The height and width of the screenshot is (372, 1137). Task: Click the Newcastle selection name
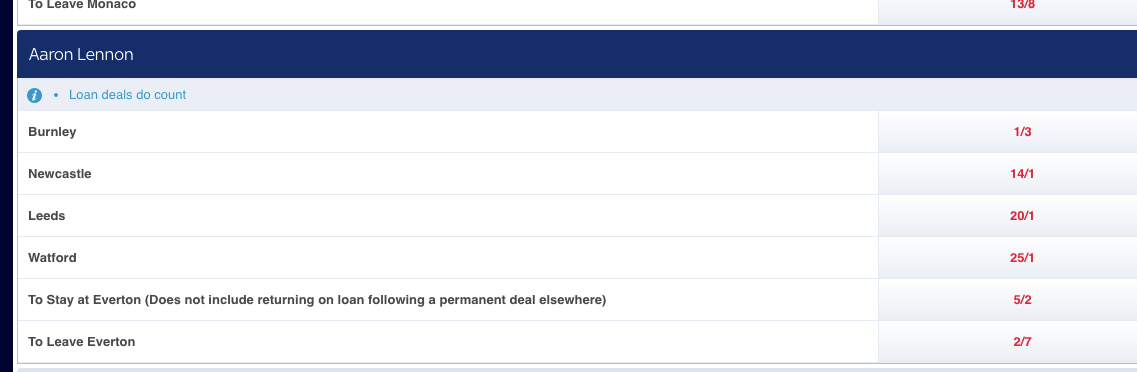[59, 174]
